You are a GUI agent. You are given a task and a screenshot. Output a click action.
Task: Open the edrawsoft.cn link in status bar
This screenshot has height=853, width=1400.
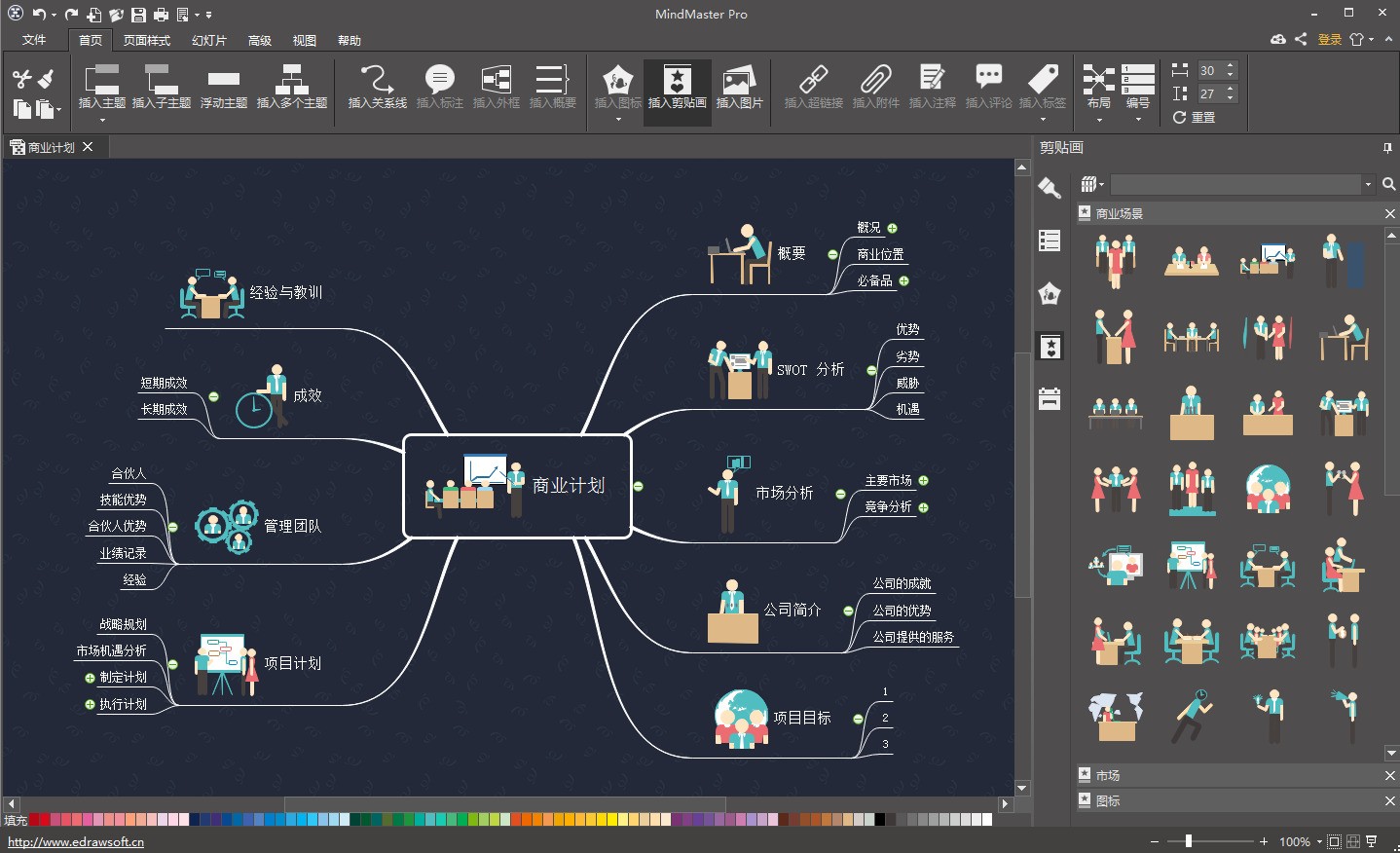click(76, 842)
